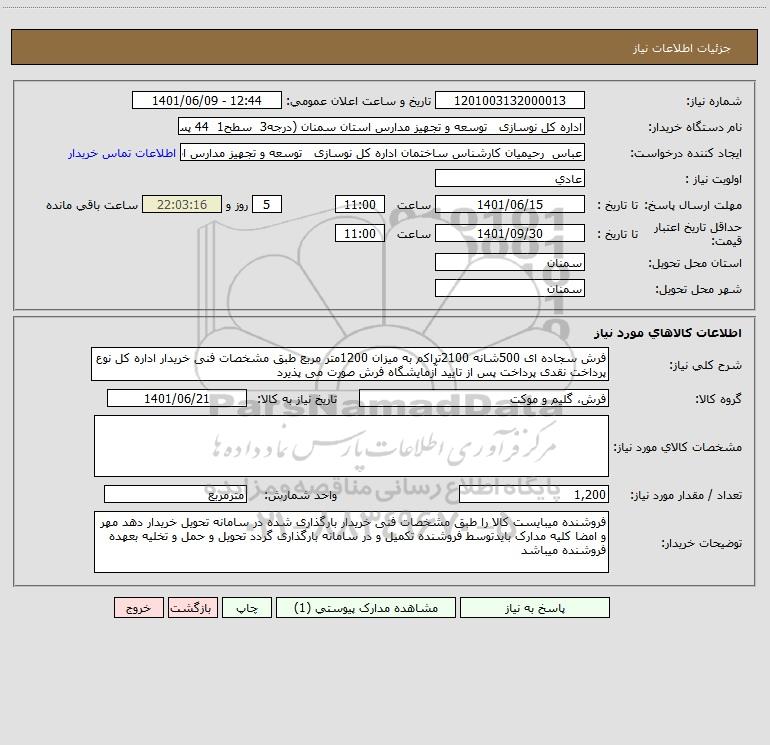Click the ساعت باقی مانده label
The image size is (770, 745).
pyautogui.click(x=92, y=205)
